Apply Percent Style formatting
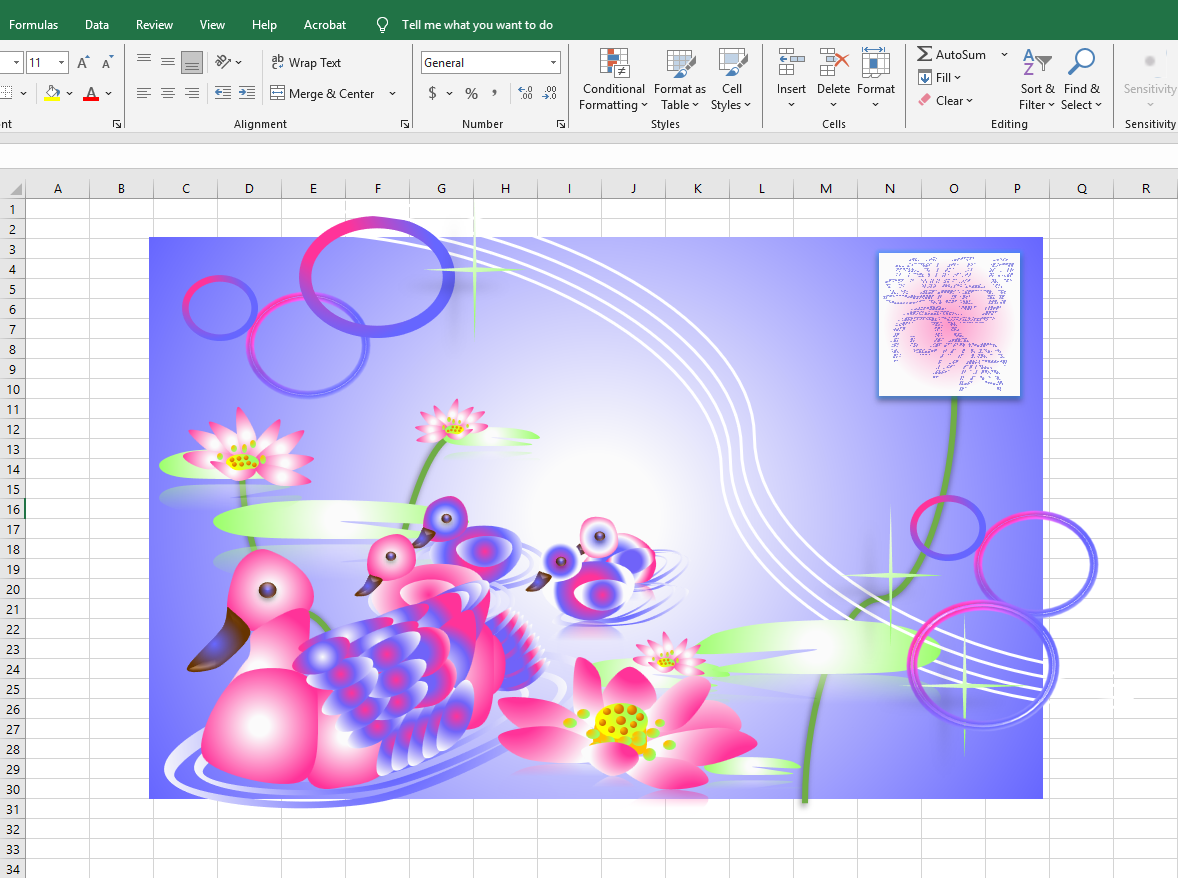 [470, 93]
